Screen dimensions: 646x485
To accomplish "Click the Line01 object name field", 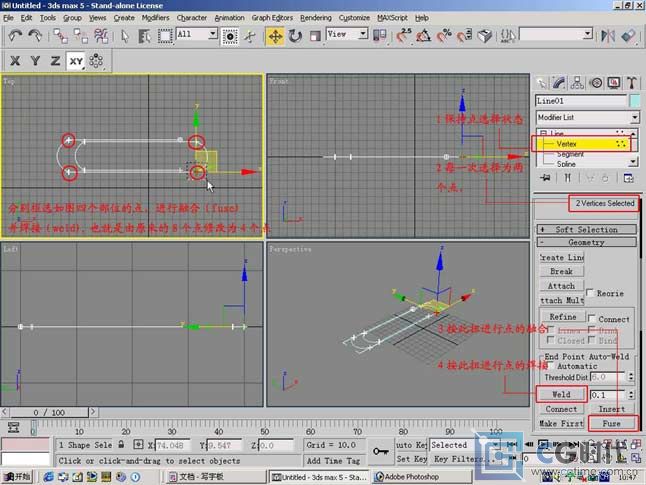I will pyautogui.click(x=581, y=101).
